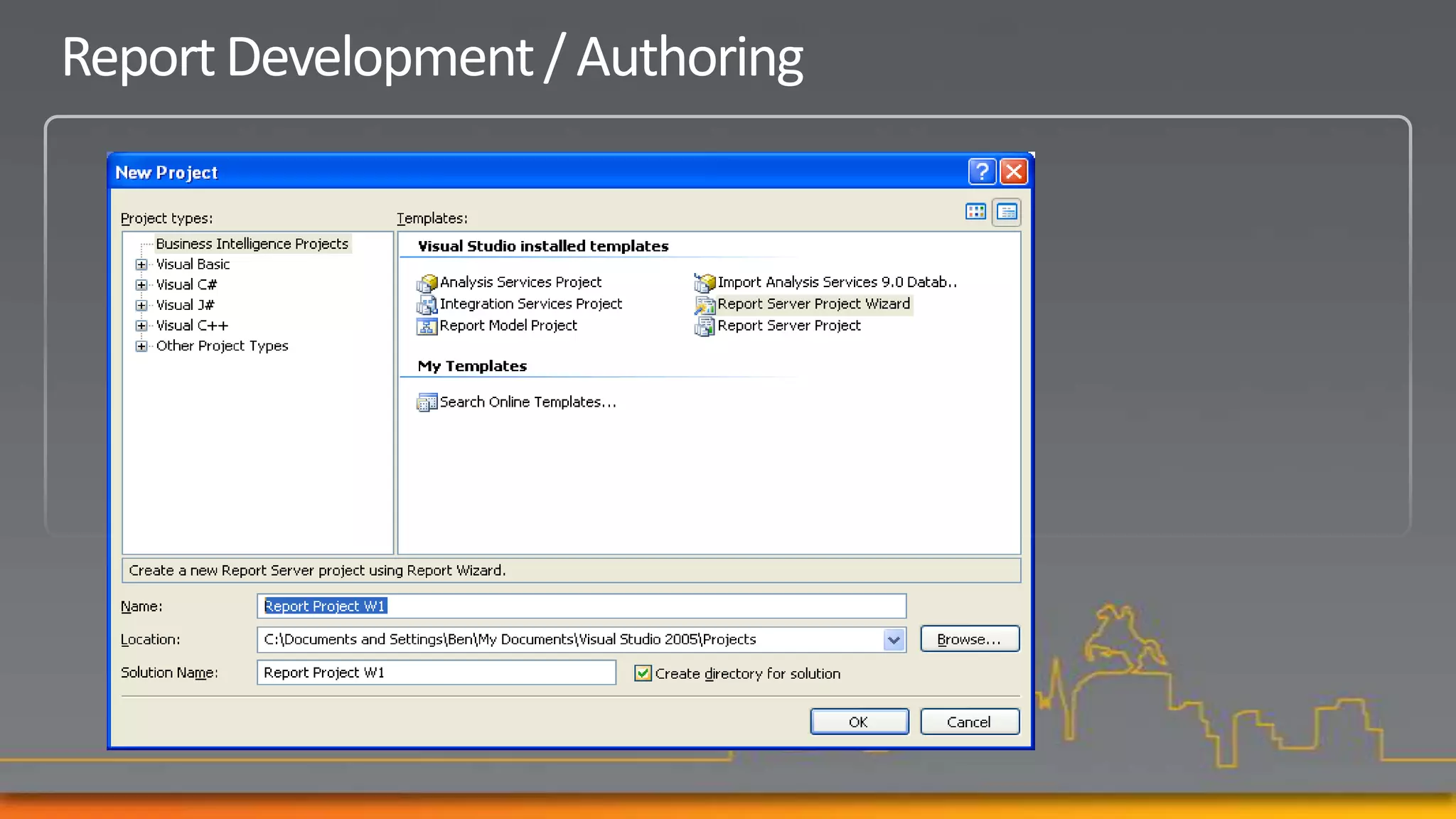Screen dimensions: 1456x819
Task: Click the Import Analysis Services 9.0 Database icon
Action: point(705,283)
